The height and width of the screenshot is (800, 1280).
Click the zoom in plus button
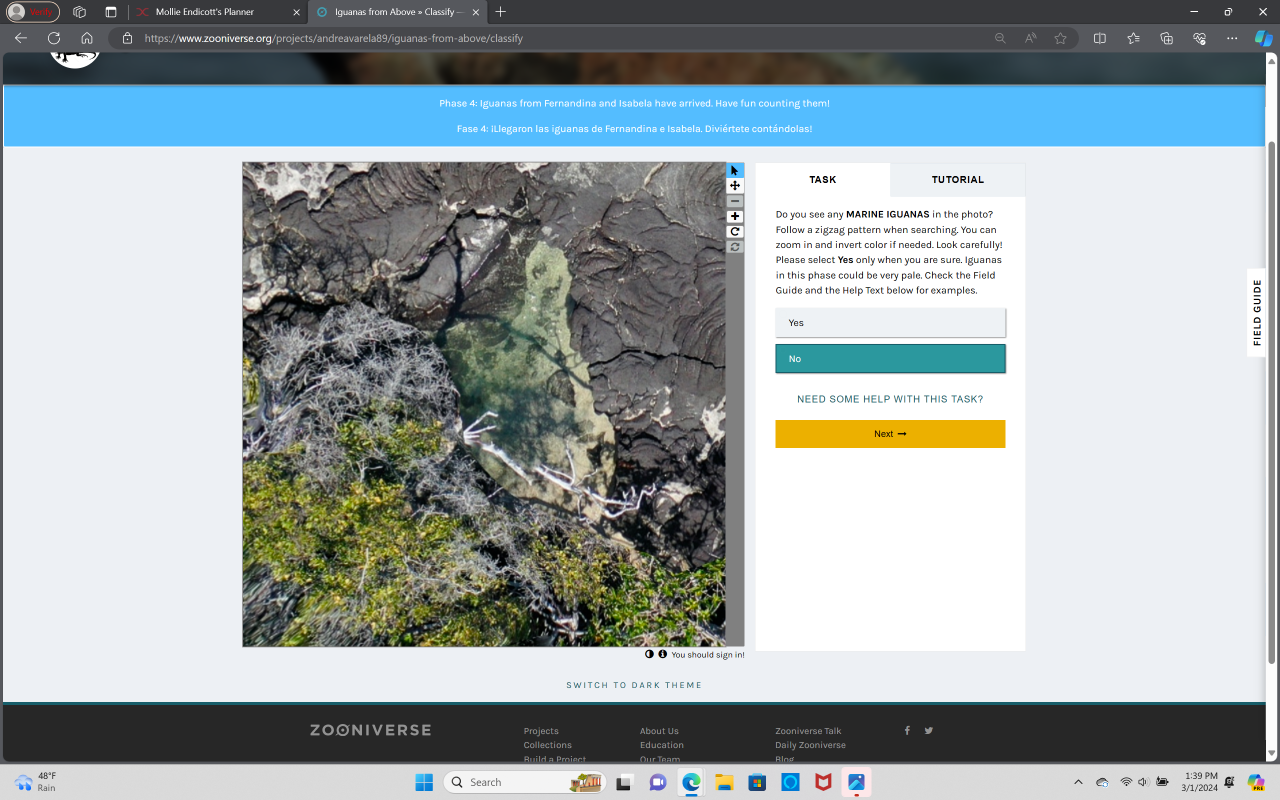click(735, 216)
